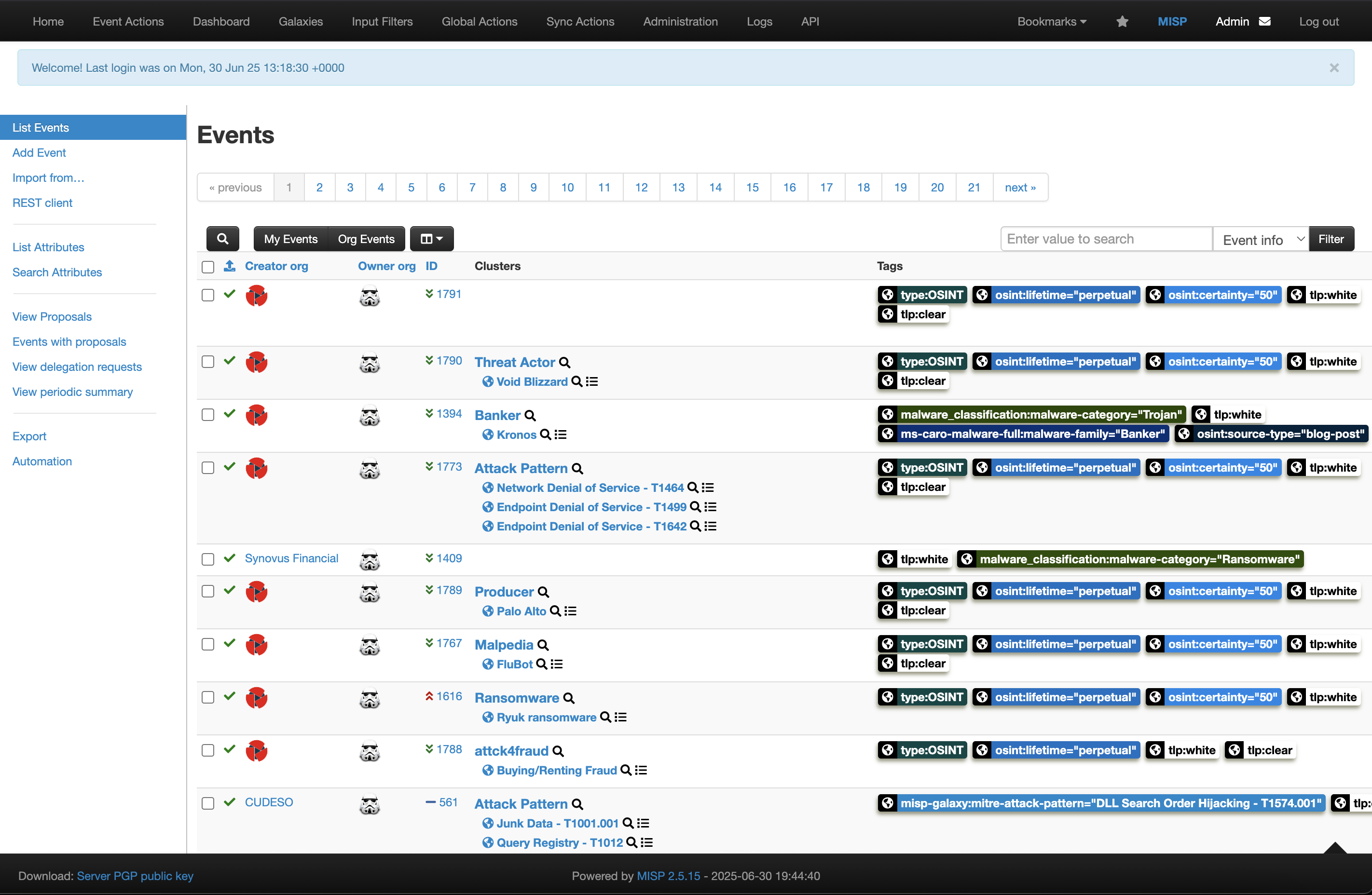This screenshot has width=1372, height=895.
Task: Open the CUDESO creator org link
Action: pos(269,802)
